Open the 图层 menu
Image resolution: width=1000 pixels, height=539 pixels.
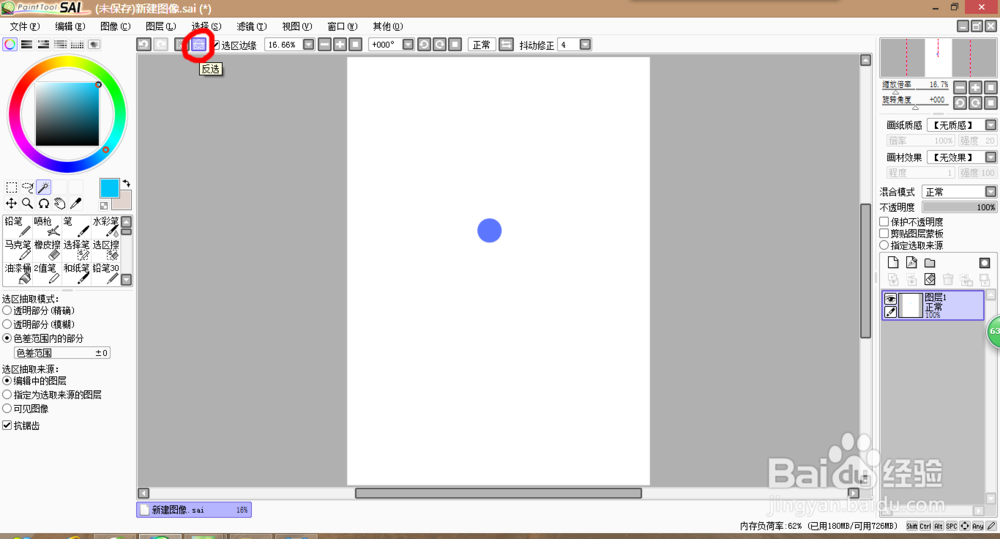tap(161, 26)
